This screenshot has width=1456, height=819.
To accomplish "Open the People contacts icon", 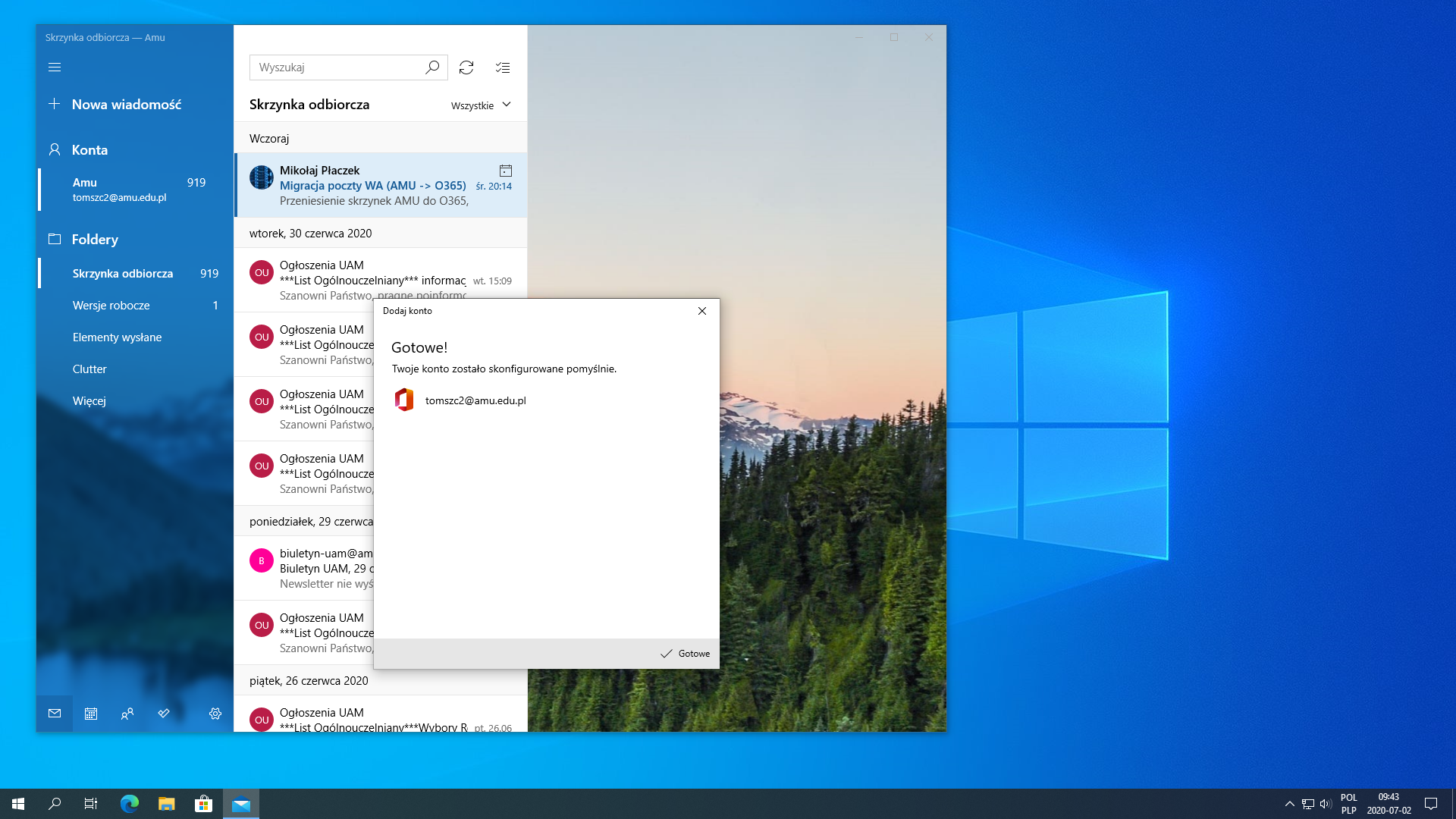I will [127, 714].
